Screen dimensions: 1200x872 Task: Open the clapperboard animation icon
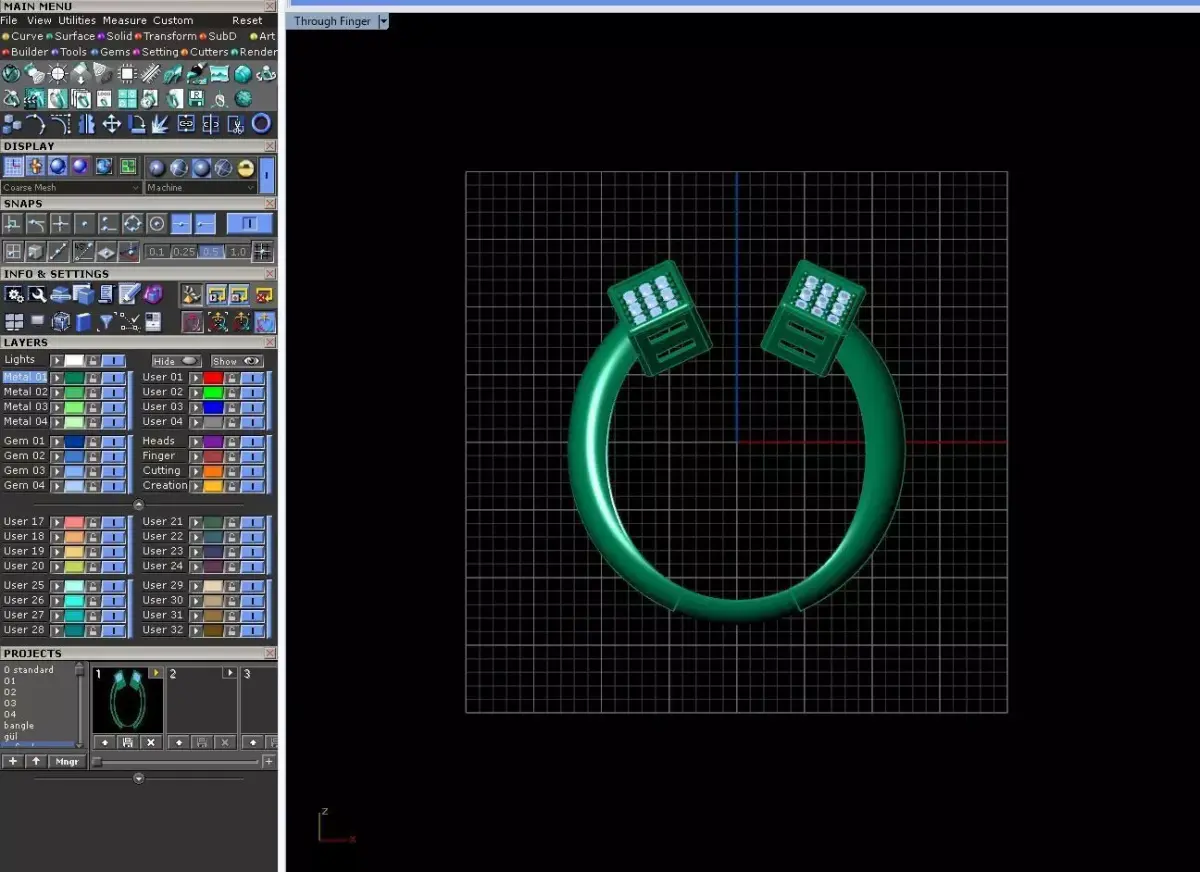click(x=34, y=99)
